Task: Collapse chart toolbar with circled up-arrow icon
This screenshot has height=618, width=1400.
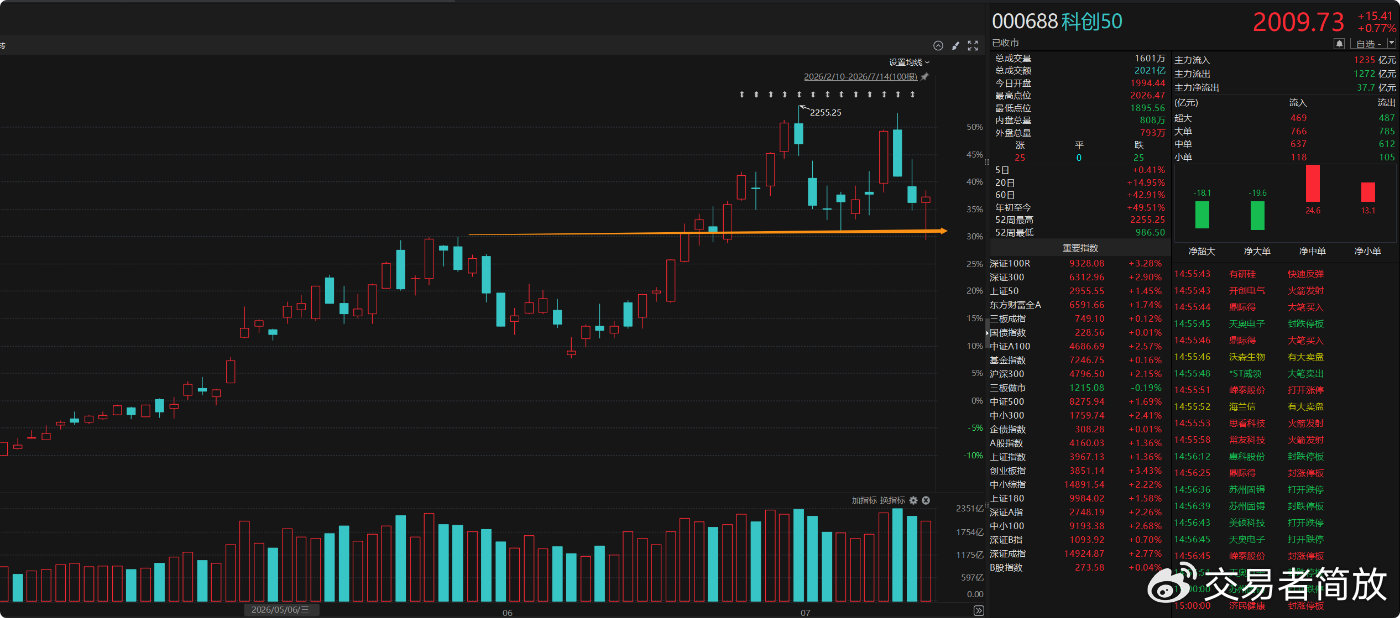Action: coord(938,45)
